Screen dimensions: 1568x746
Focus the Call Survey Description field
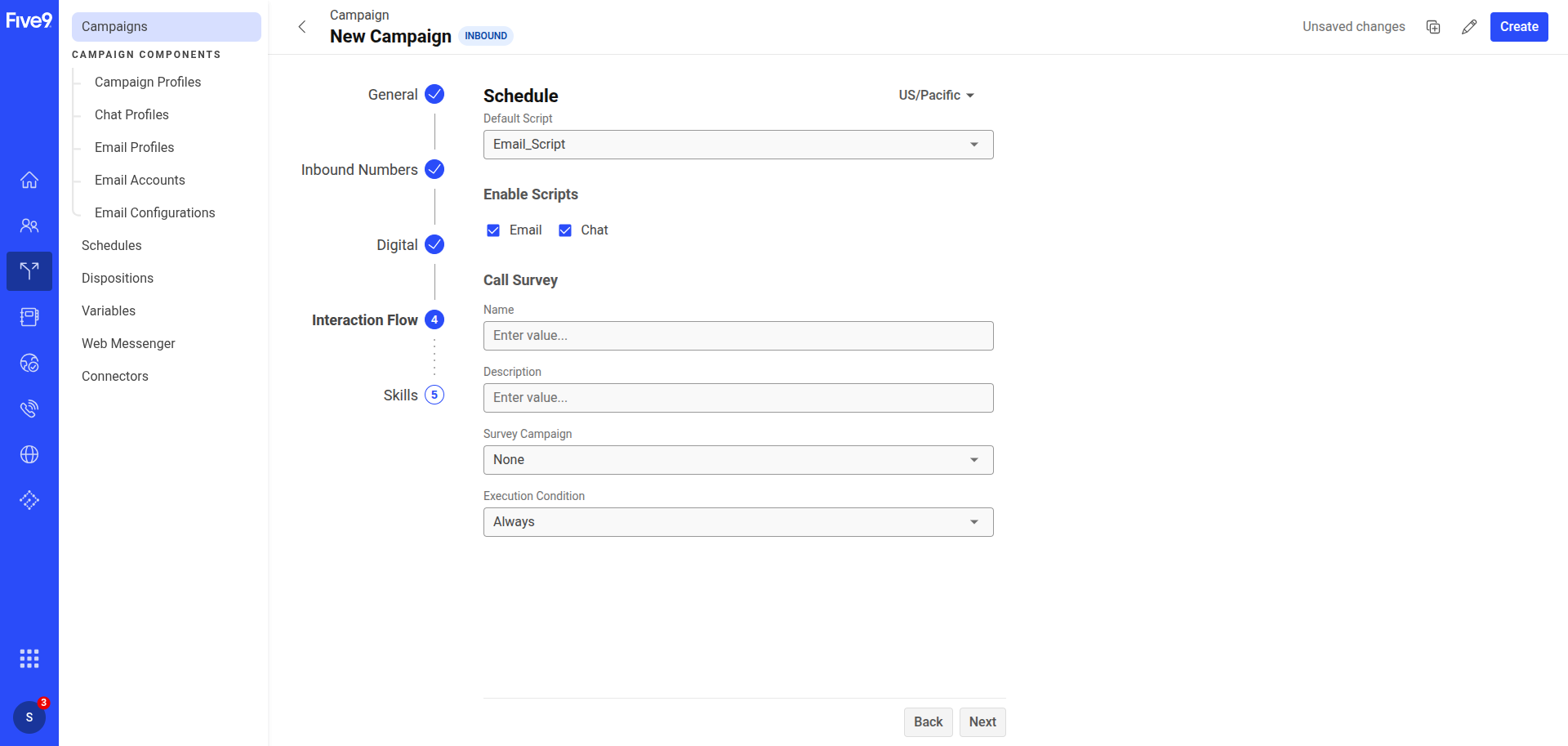pos(738,398)
